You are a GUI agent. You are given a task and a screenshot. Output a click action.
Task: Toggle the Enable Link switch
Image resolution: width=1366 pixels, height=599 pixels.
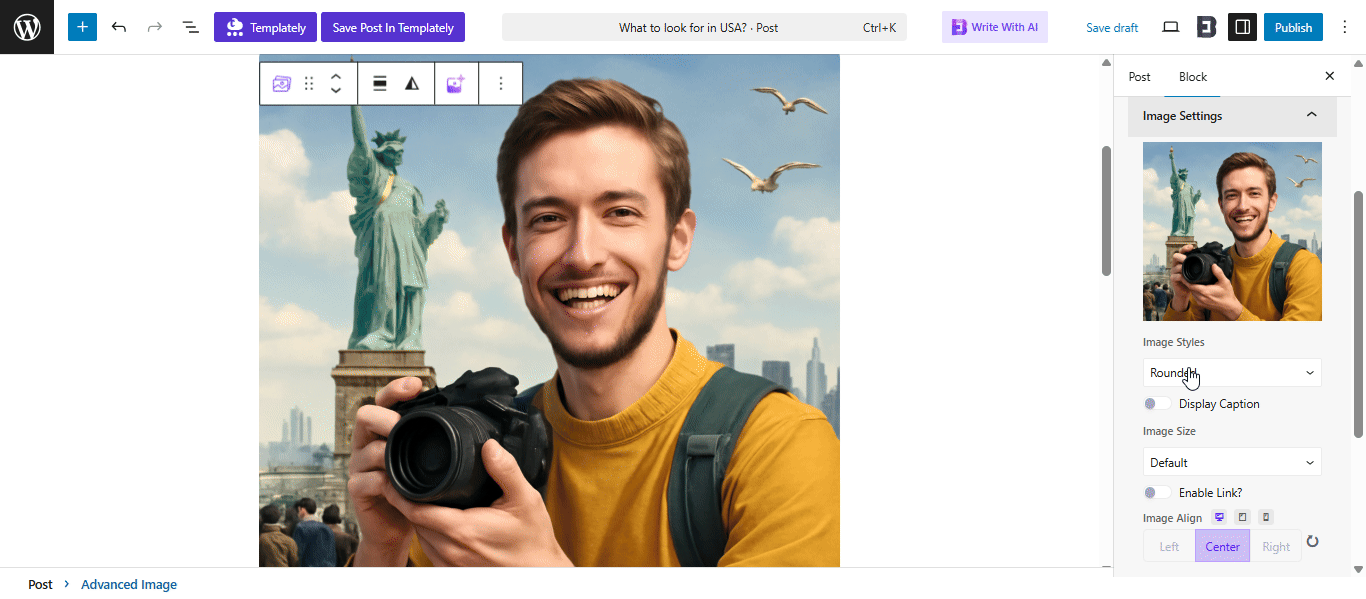click(x=1157, y=492)
